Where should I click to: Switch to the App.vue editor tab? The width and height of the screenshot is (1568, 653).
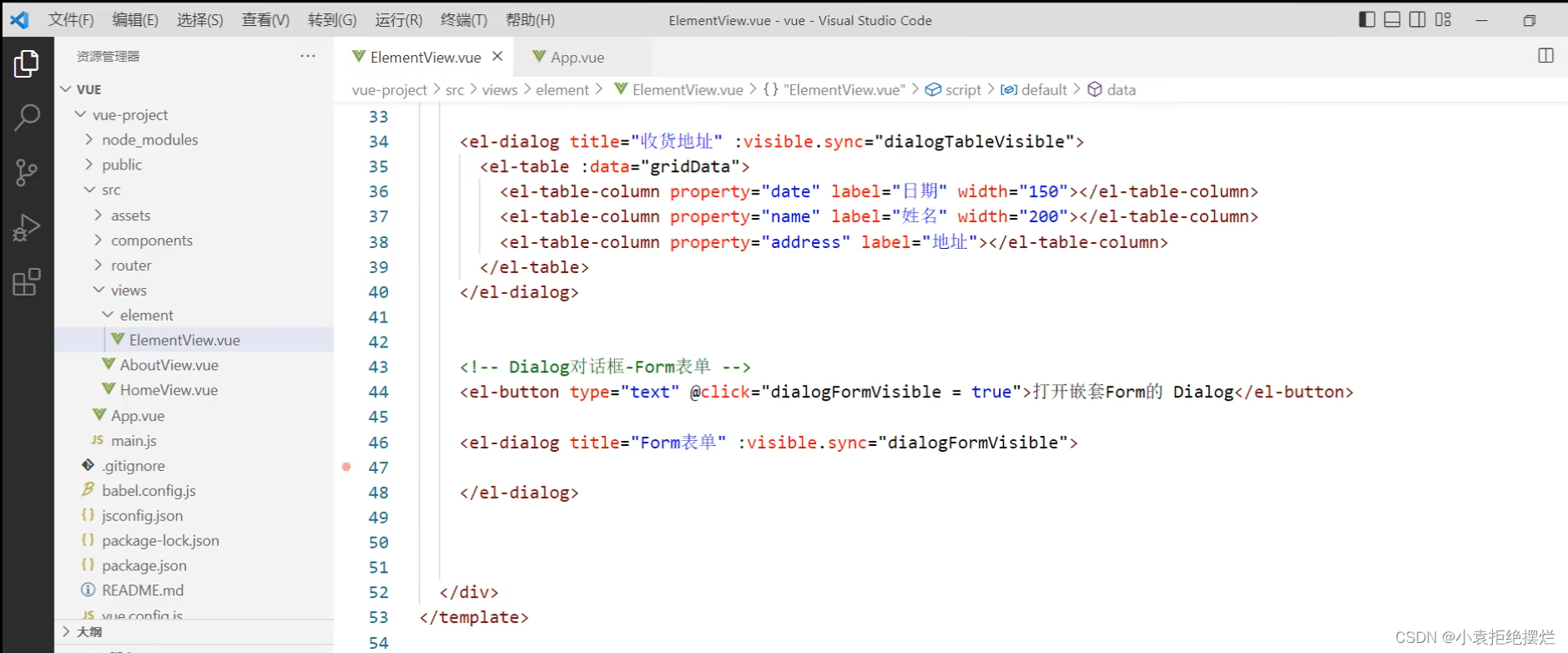581,57
